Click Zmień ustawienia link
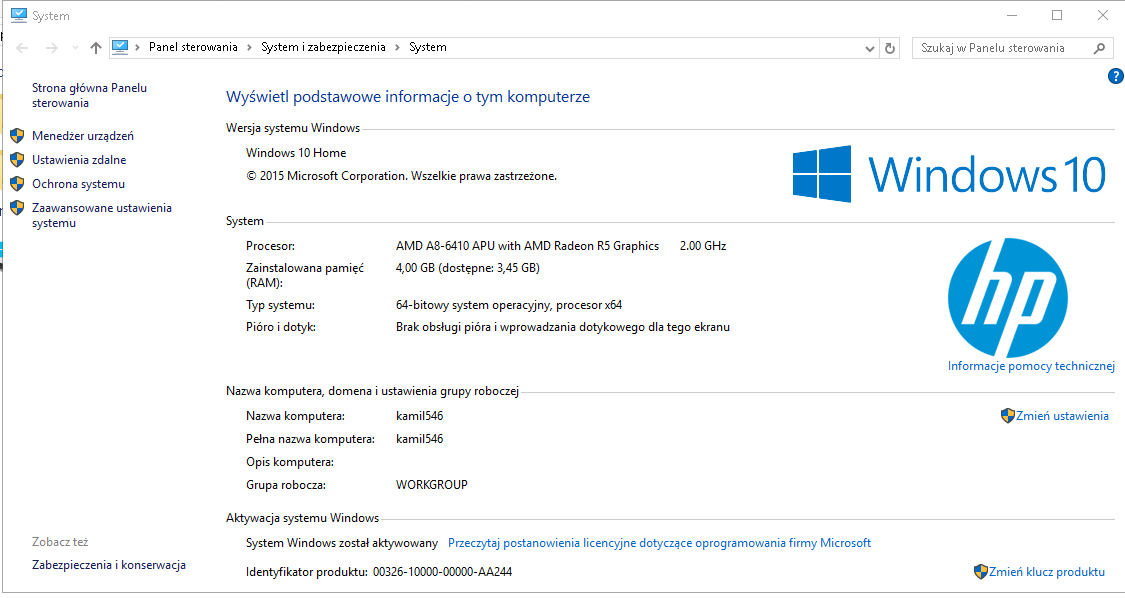1125x598 pixels. coord(1061,416)
